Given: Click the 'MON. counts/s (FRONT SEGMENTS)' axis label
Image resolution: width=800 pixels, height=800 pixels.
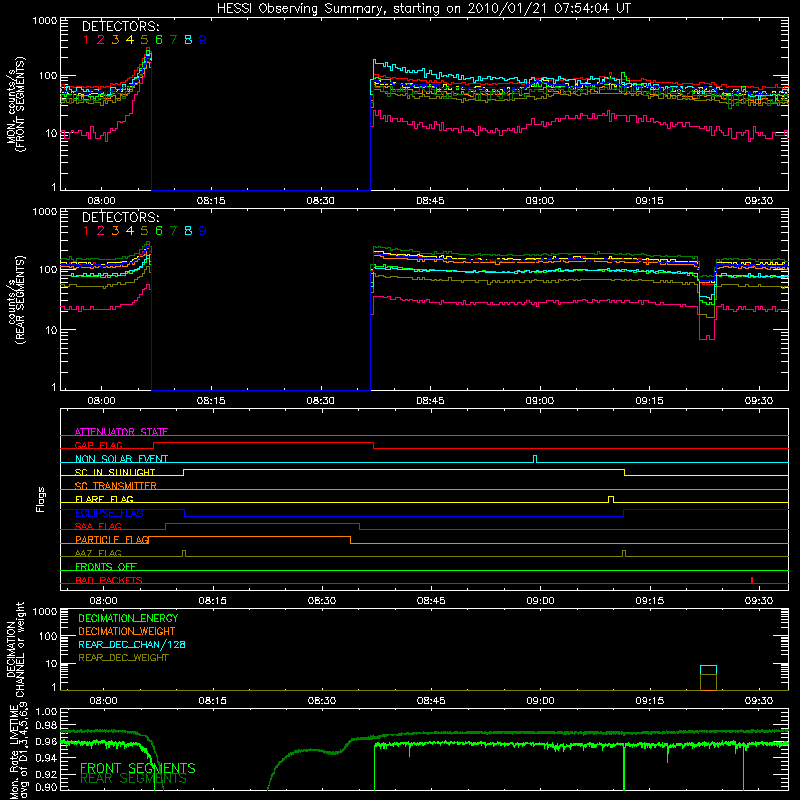Looking at the screenshot, I should coord(15,104).
